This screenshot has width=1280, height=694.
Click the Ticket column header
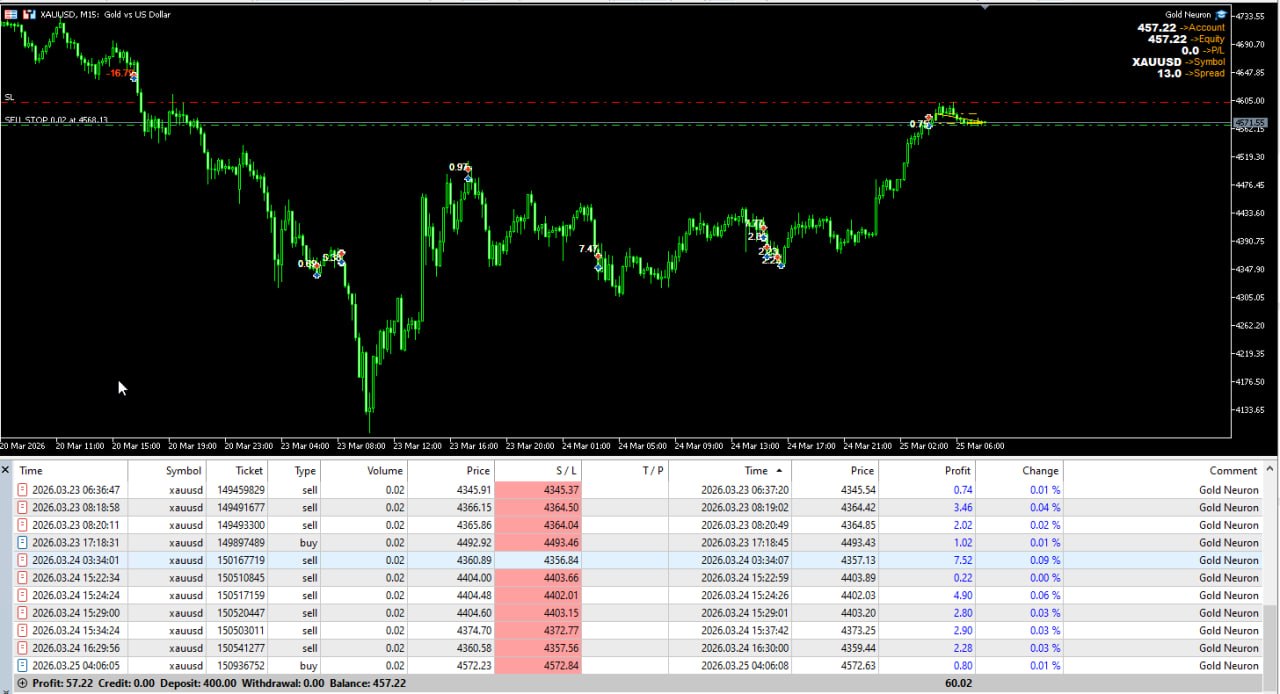click(249, 471)
